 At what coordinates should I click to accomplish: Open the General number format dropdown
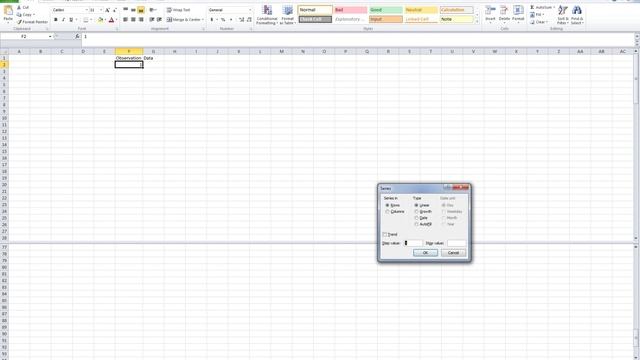click(x=250, y=10)
